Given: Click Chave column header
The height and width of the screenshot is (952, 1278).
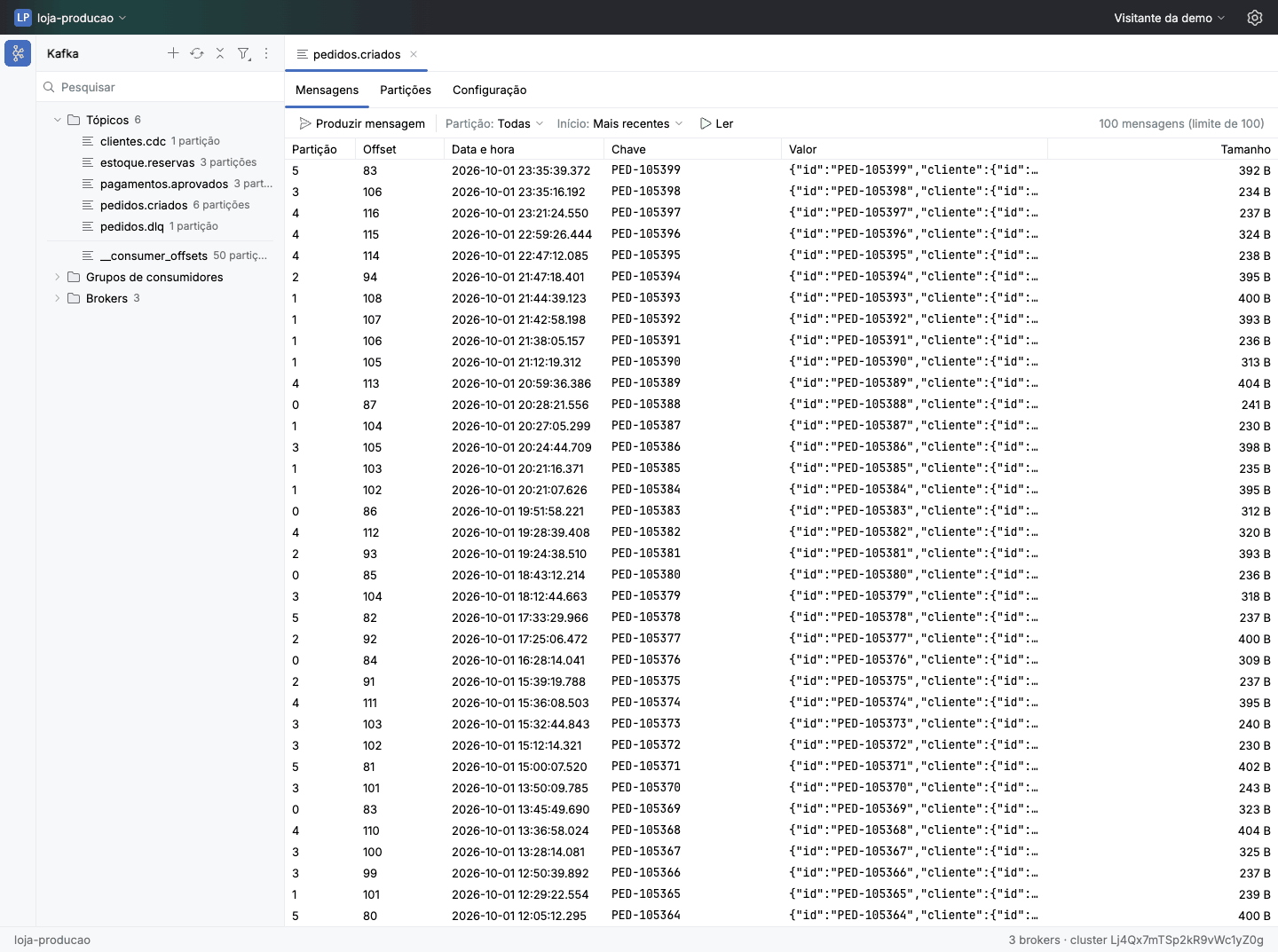Looking at the screenshot, I should coord(692,149).
